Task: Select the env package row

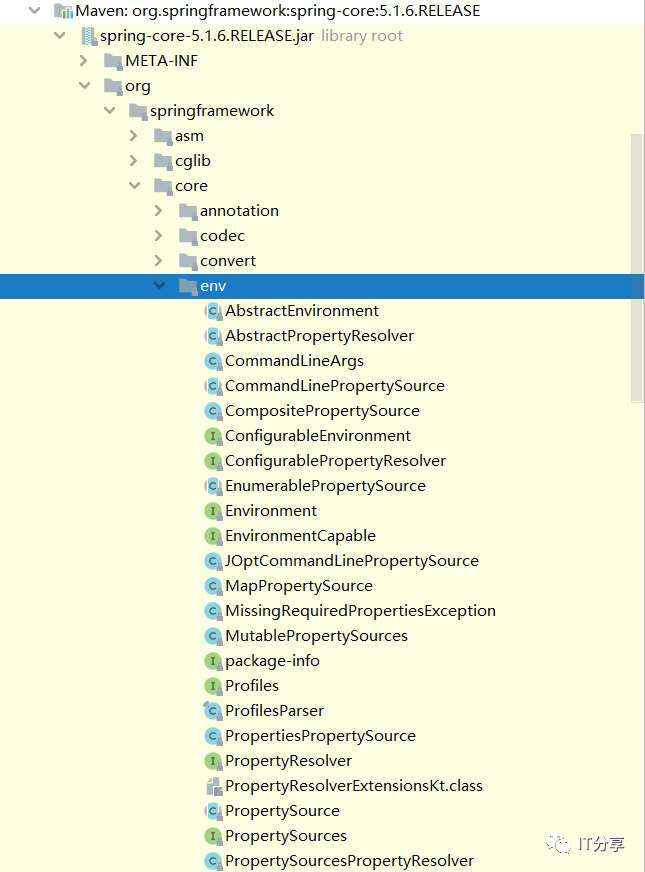Action: point(322,286)
